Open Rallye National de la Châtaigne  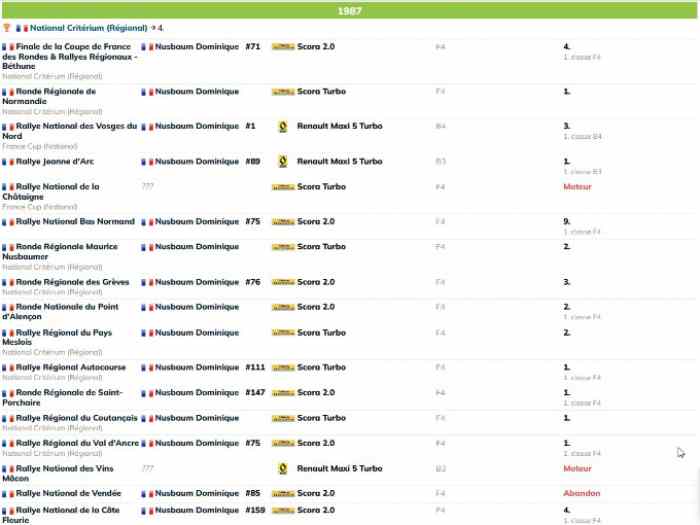coord(51,192)
